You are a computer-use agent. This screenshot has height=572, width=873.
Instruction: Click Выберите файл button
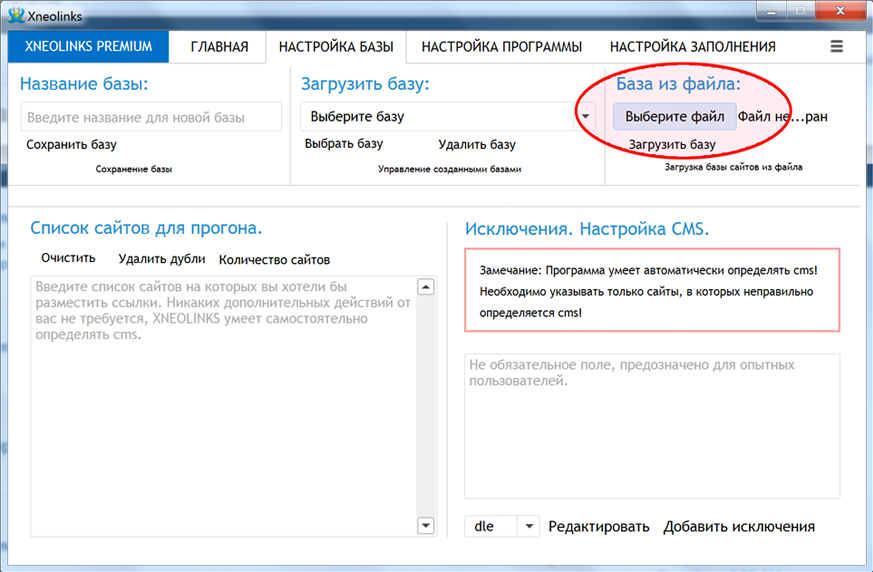[x=674, y=116]
